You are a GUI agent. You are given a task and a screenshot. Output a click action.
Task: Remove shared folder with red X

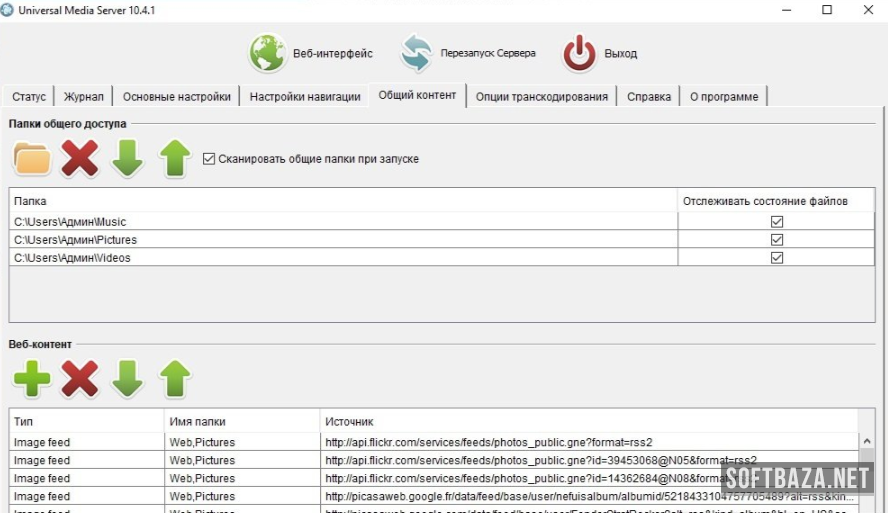[x=80, y=159]
